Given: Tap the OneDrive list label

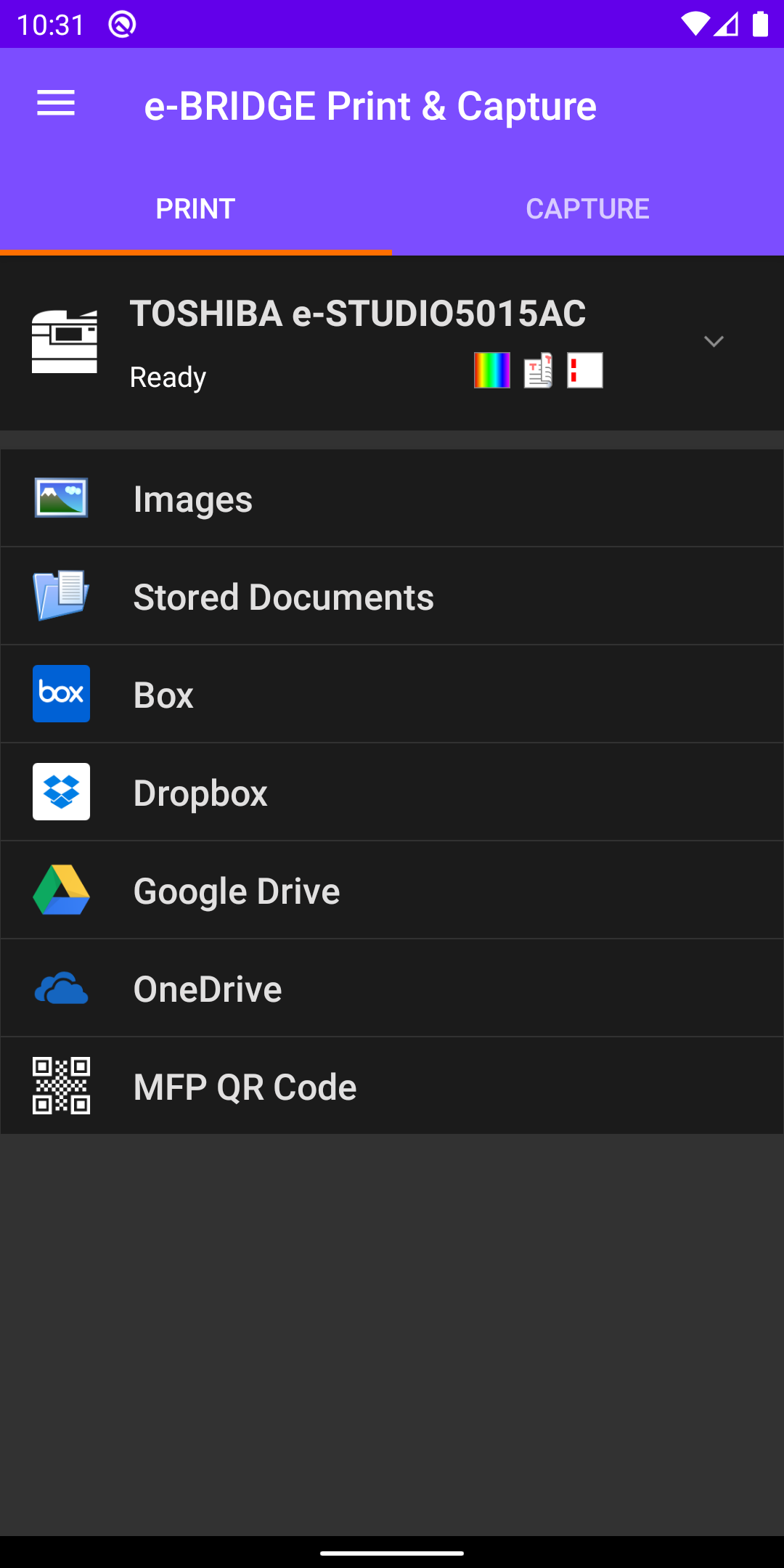Looking at the screenshot, I should 208,989.
